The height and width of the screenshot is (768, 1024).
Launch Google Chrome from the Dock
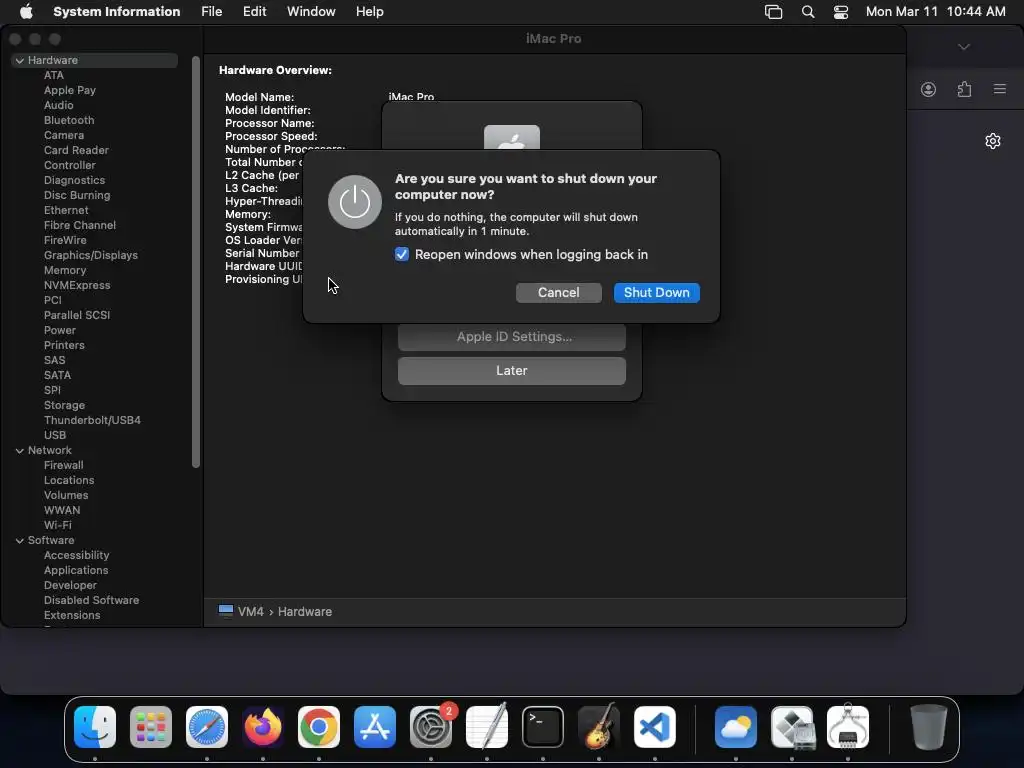(319, 727)
